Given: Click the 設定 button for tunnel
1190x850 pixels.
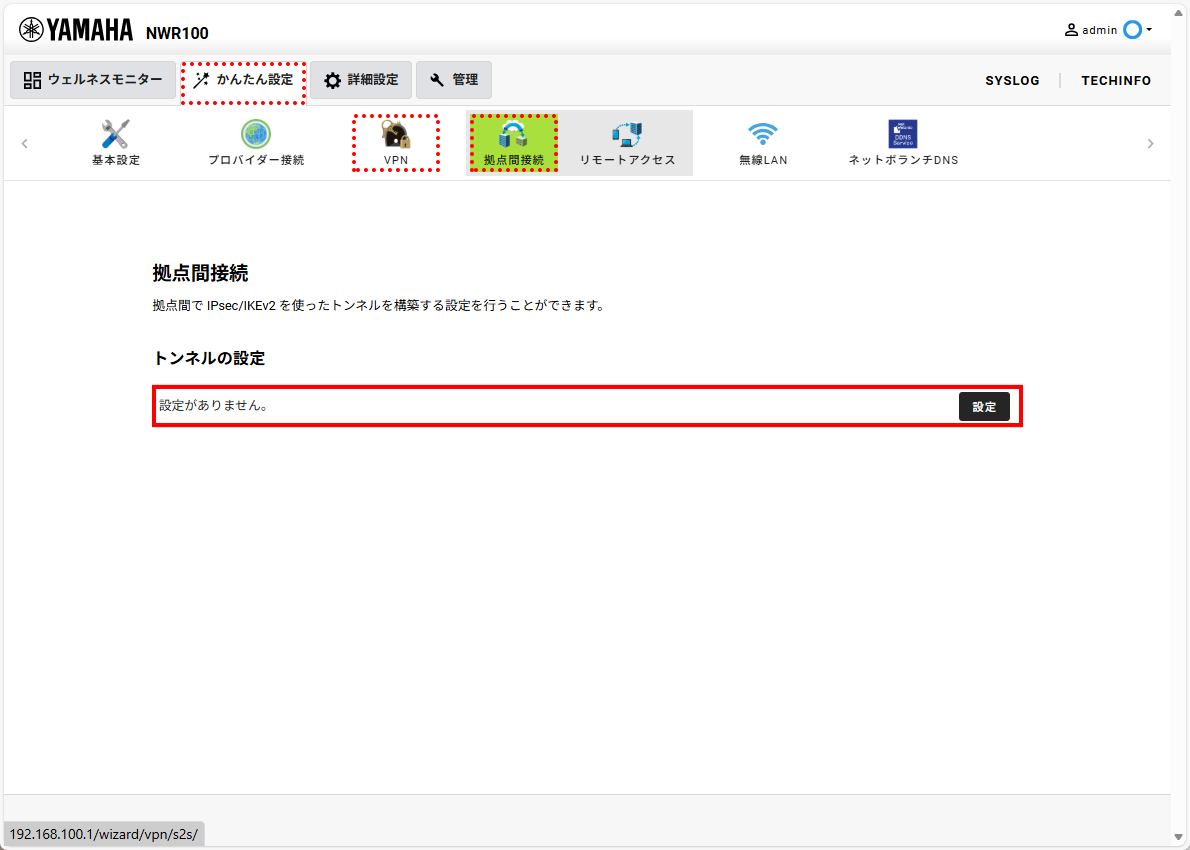Looking at the screenshot, I should pyautogui.click(x=984, y=407).
